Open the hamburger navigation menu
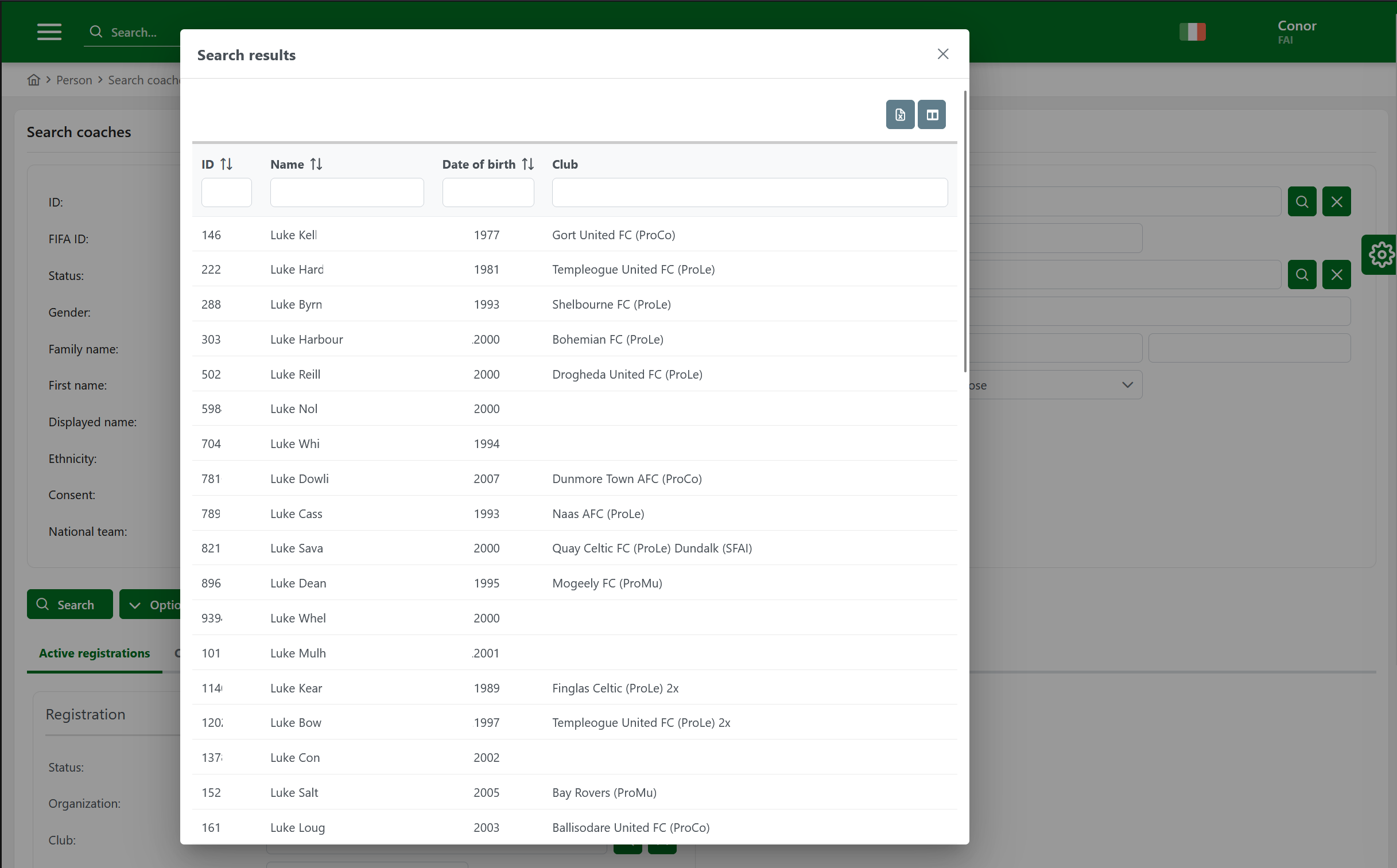This screenshot has height=868, width=1397. click(x=49, y=32)
